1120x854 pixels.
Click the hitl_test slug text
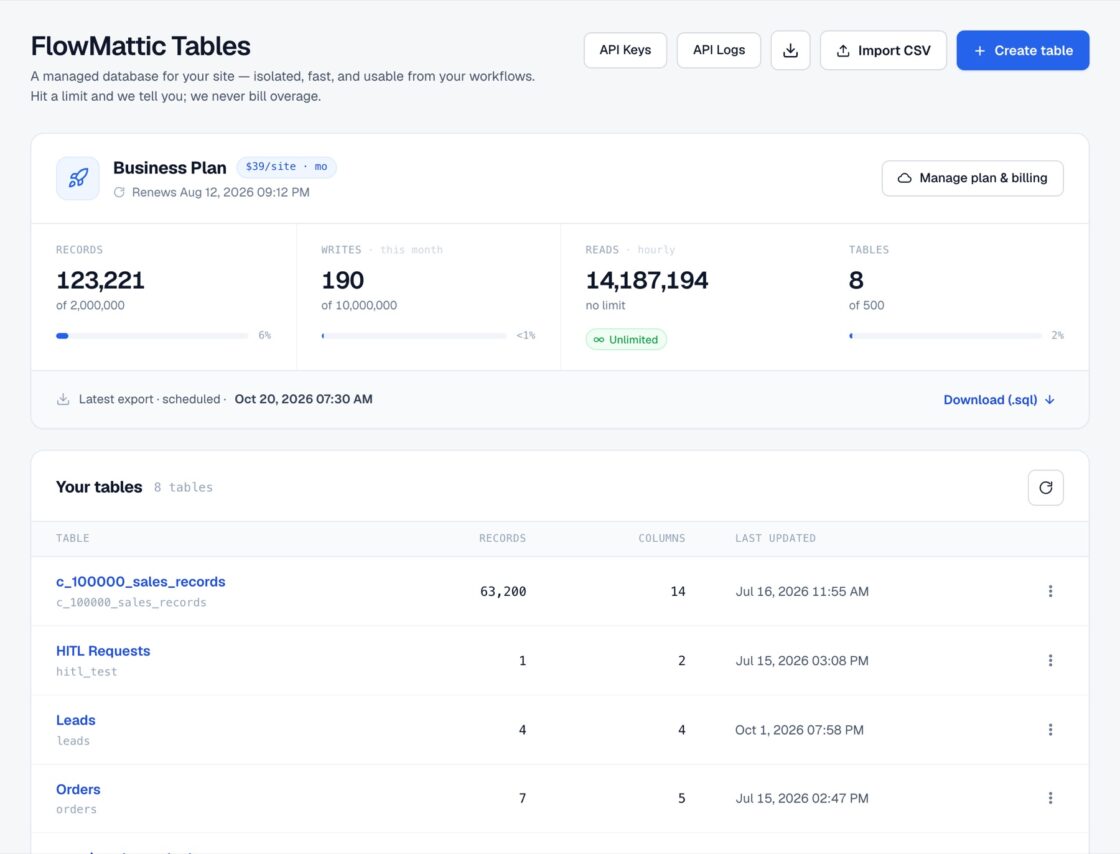86,671
